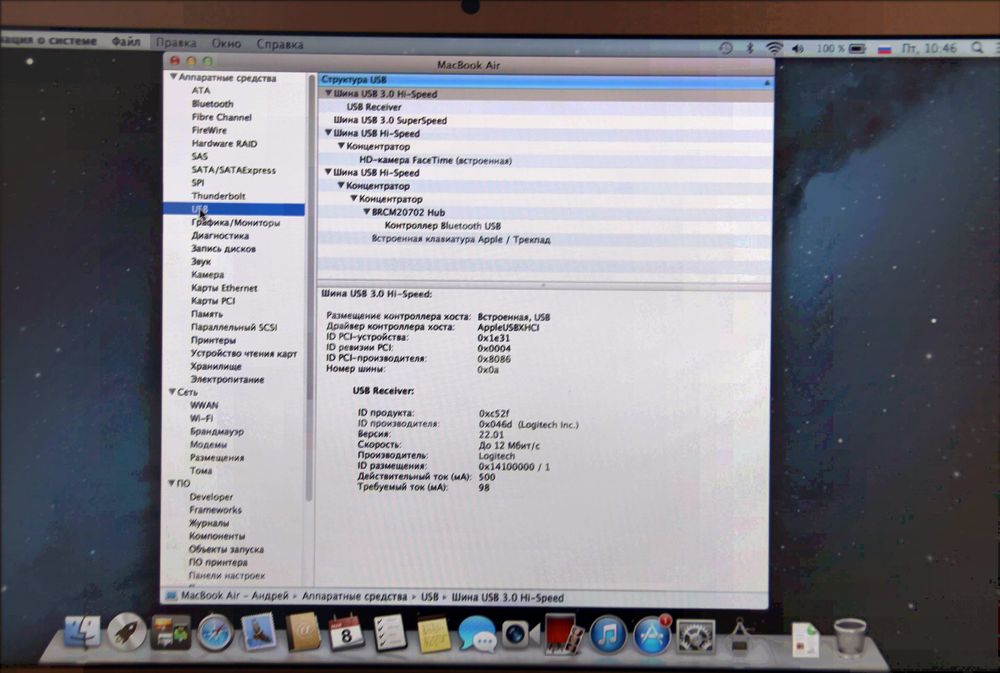Click Шина USB 3.0 Hi-Speed path segment

[x=508, y=598]
